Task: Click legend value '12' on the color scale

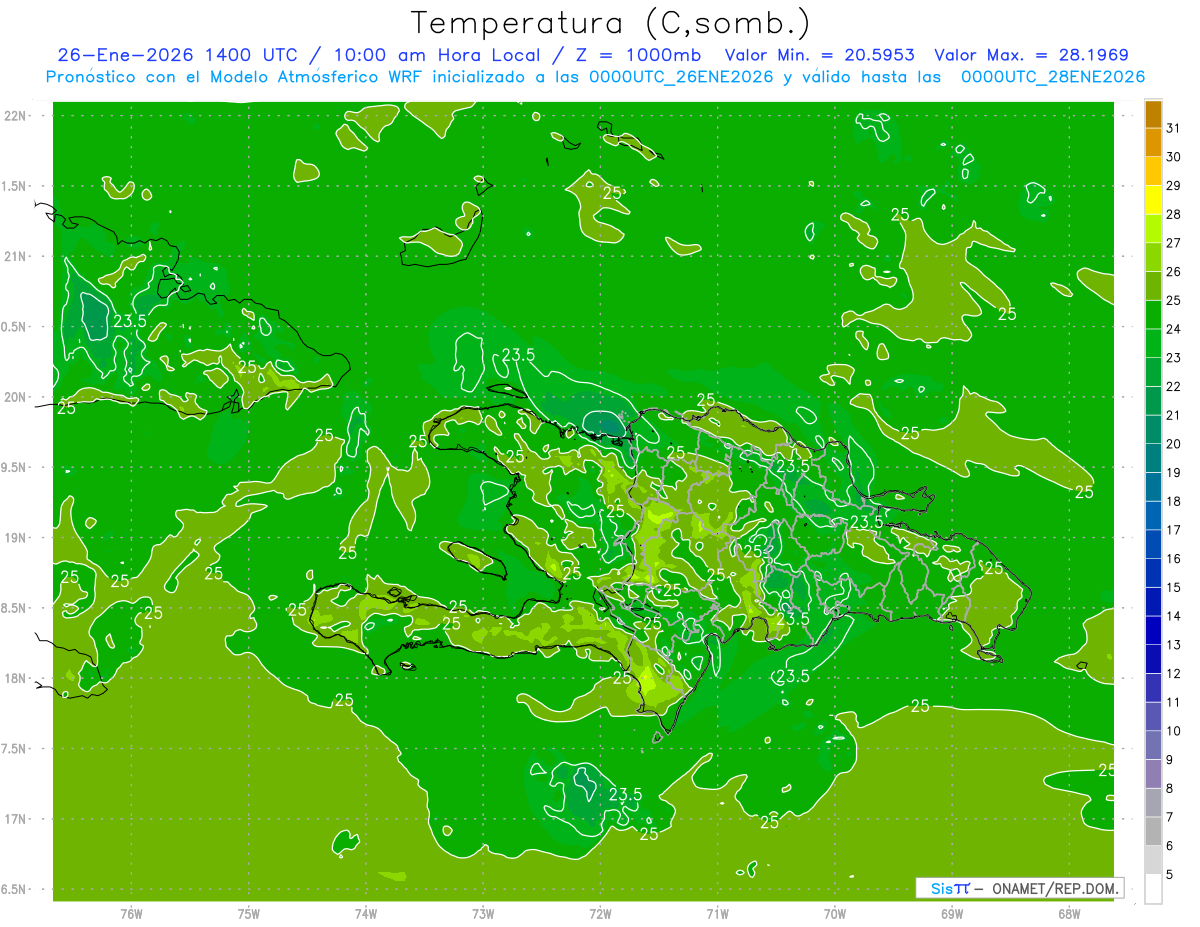Action: pyautogui.click(x=1174, y=673)
